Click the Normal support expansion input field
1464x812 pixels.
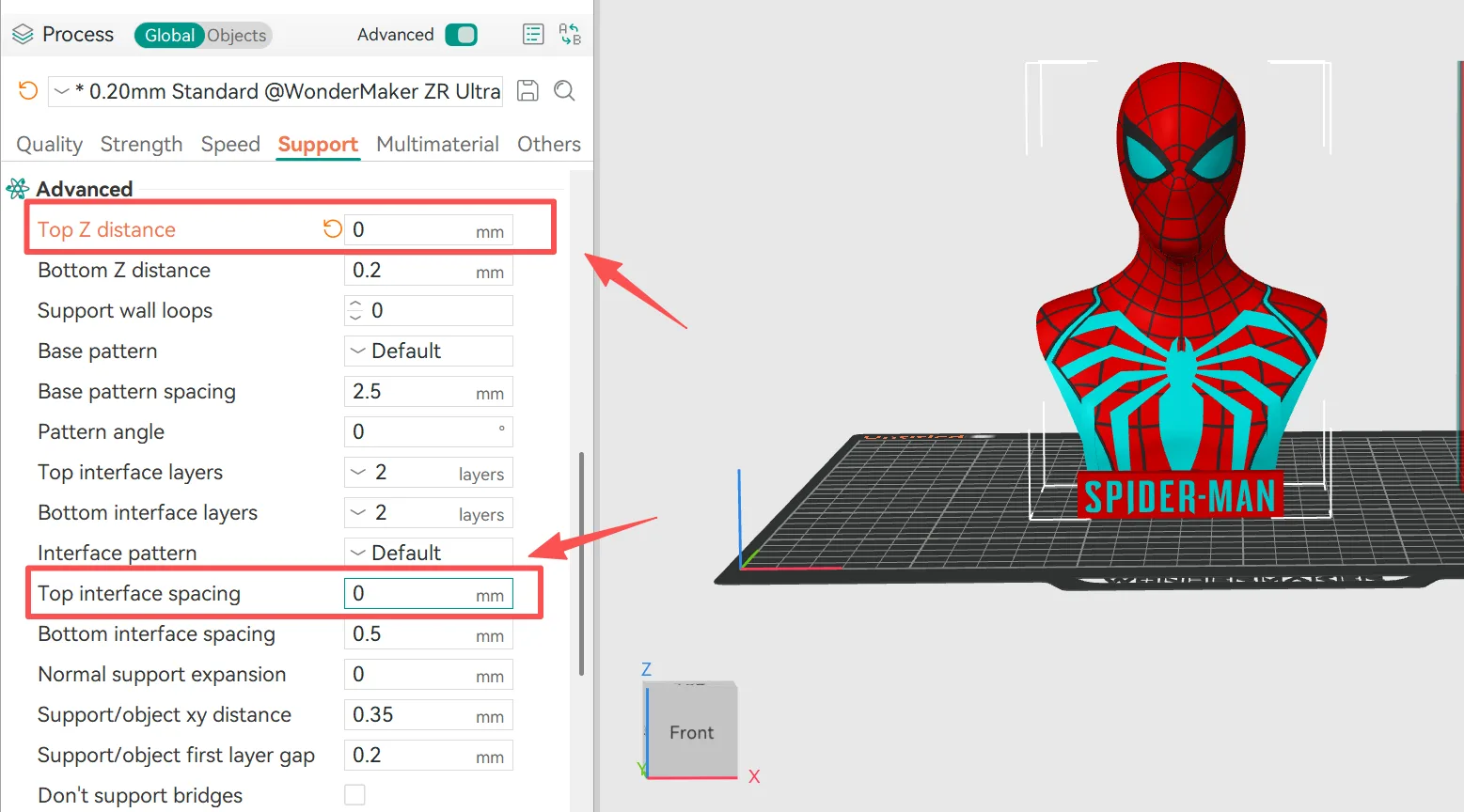[x=429, y=674]
